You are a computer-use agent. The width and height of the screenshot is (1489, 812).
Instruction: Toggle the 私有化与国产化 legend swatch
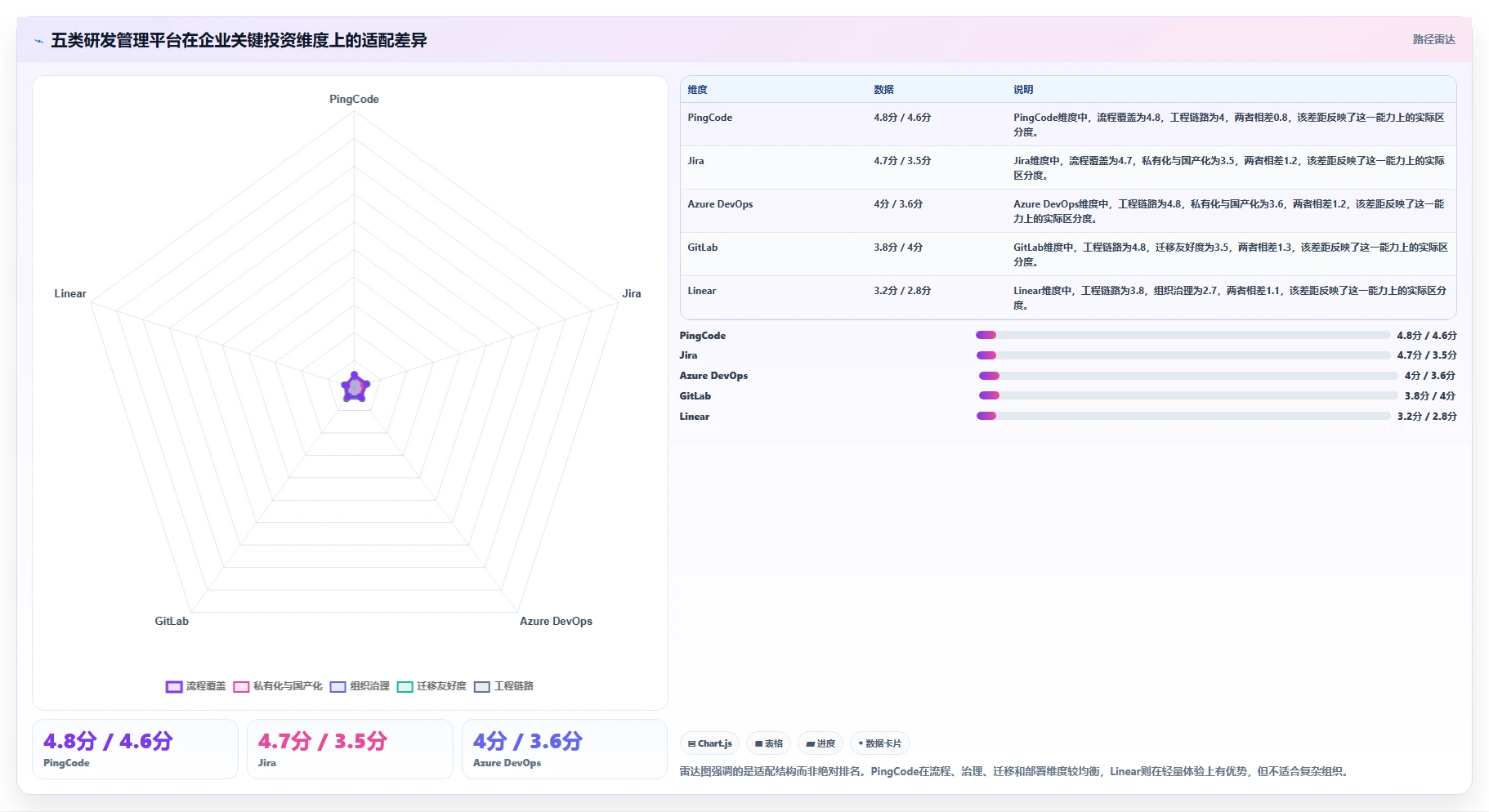(x=241, y=687)
